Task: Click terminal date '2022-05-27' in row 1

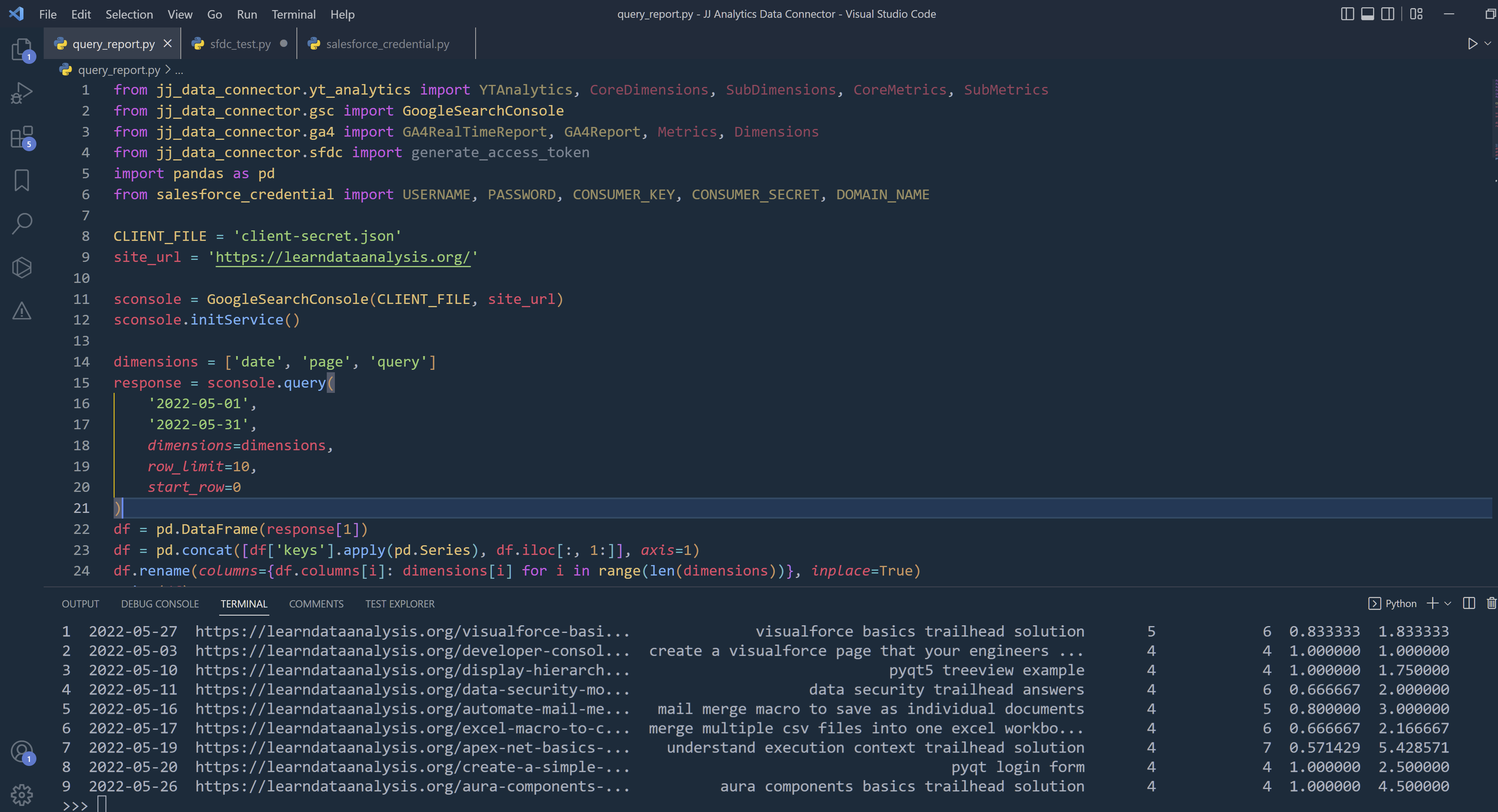Action: [133, 631]
